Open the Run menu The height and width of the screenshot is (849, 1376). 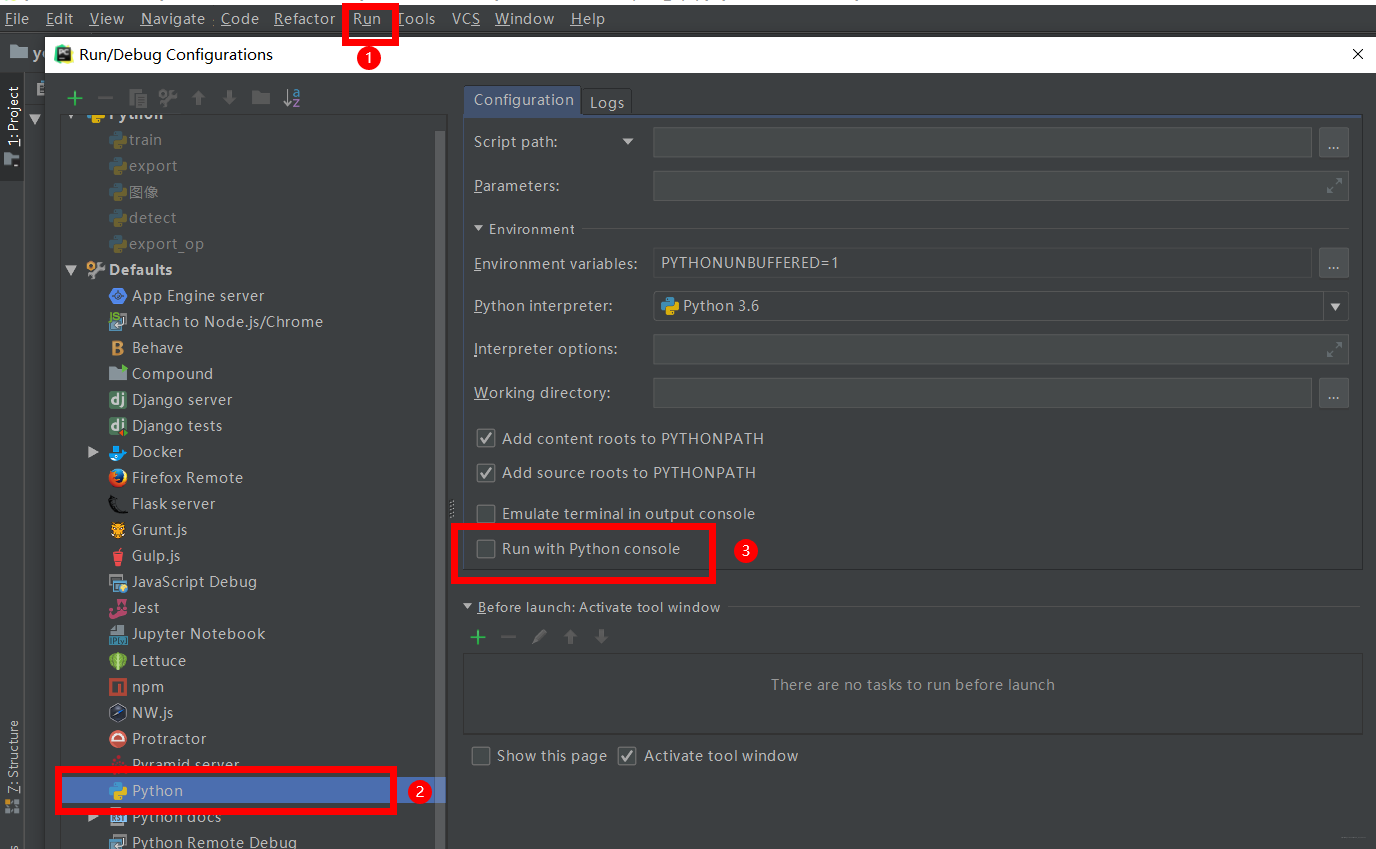pyautogui.click(x=369, y=18)
